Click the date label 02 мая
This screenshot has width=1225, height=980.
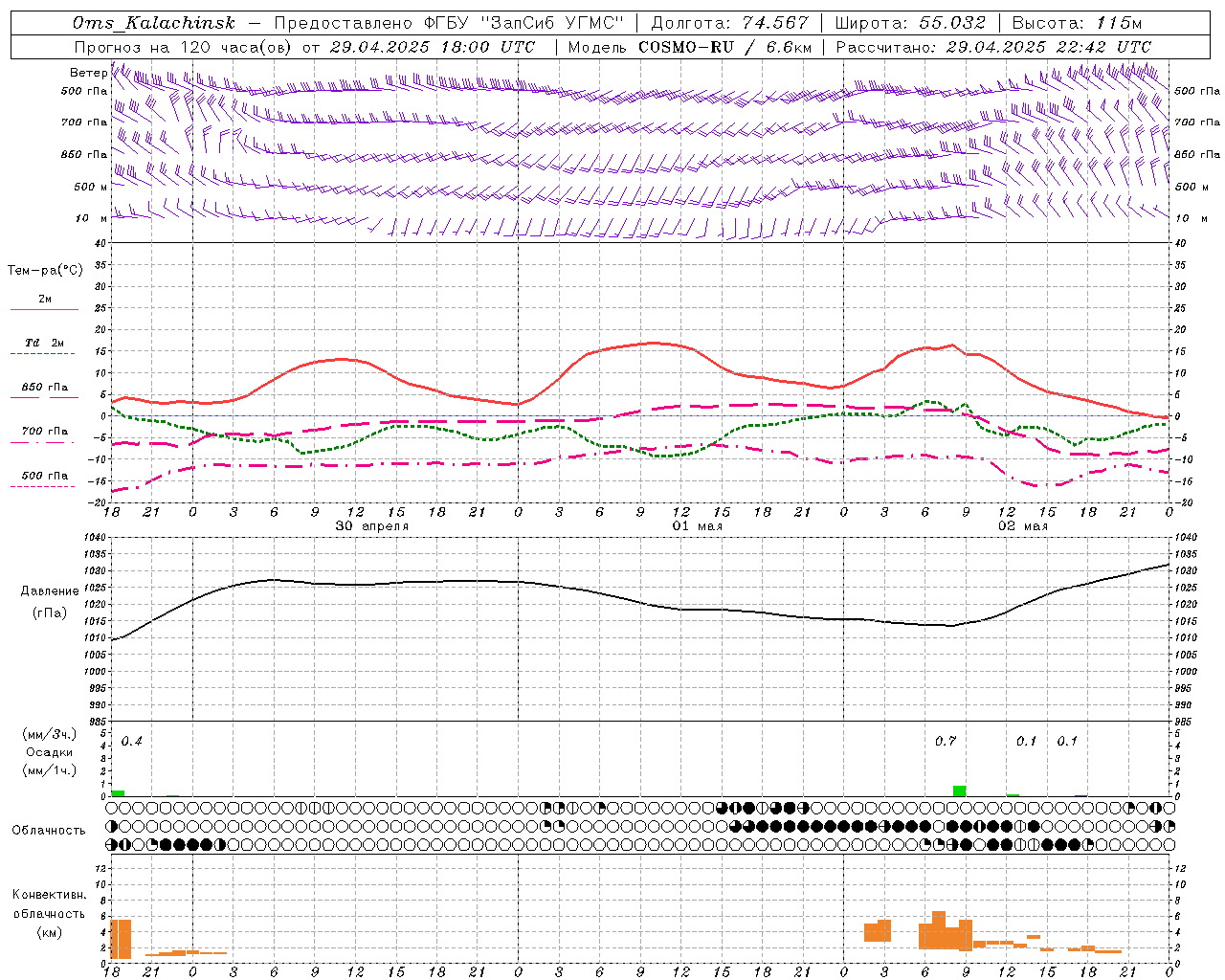tap(1023, 525)
